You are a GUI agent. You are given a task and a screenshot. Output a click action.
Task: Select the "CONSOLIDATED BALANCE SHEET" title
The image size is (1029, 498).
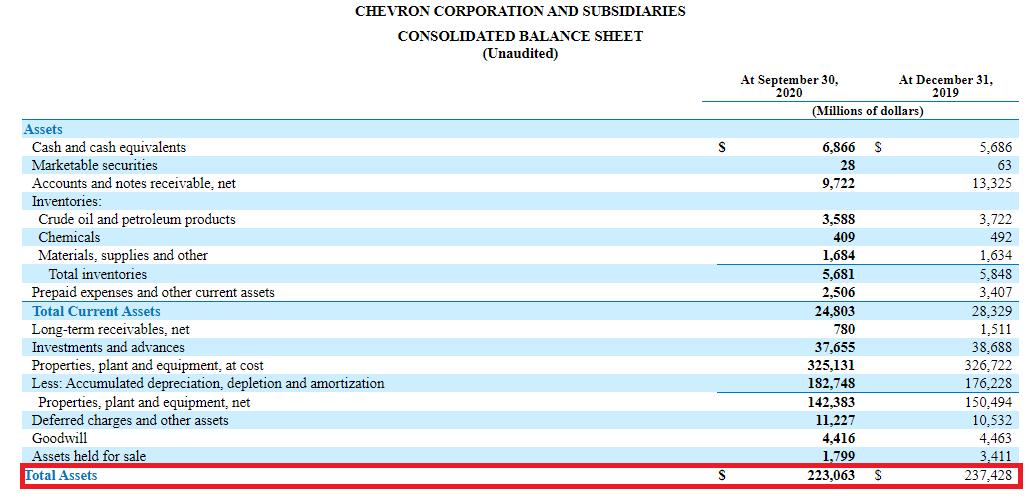(x=520, y=37)
